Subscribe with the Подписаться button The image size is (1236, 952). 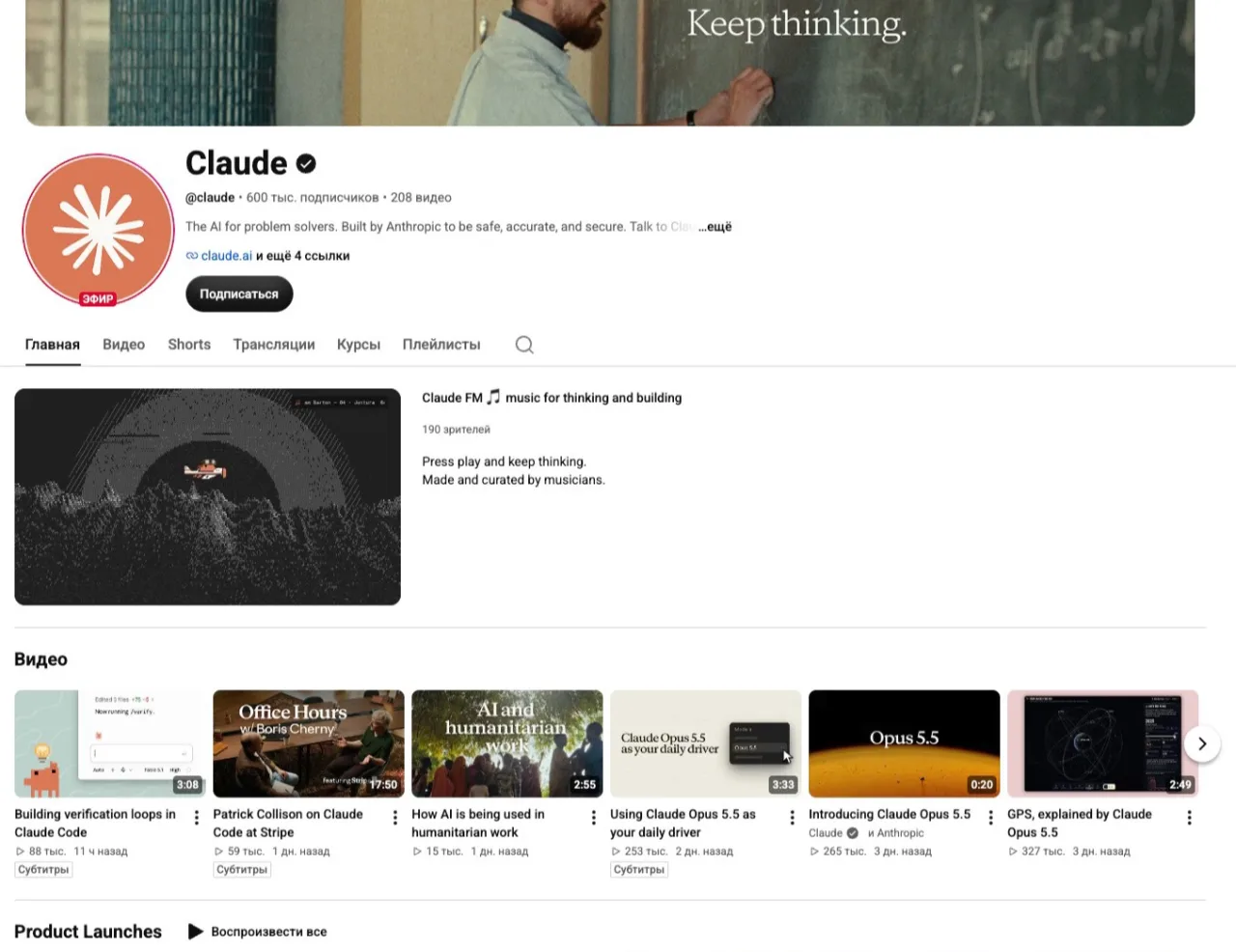[239, 294]
